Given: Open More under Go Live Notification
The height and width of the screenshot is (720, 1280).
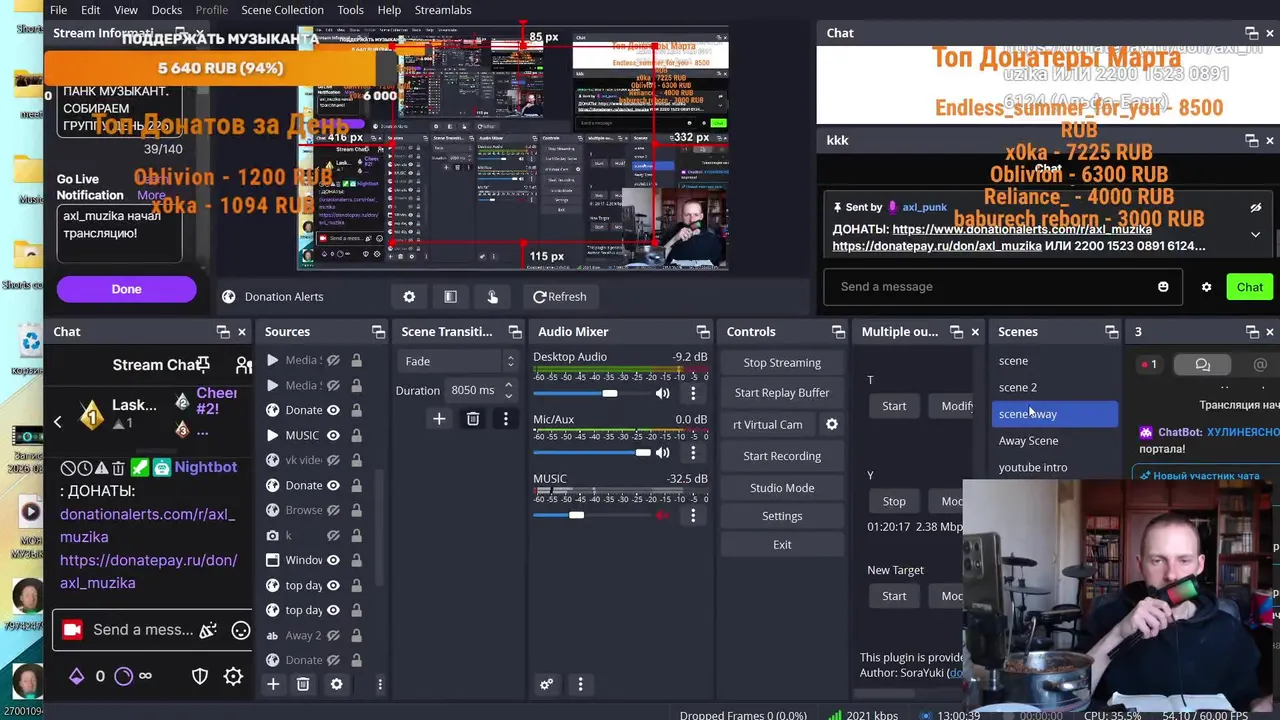Looking at the screenshot, I should (151, 195).
